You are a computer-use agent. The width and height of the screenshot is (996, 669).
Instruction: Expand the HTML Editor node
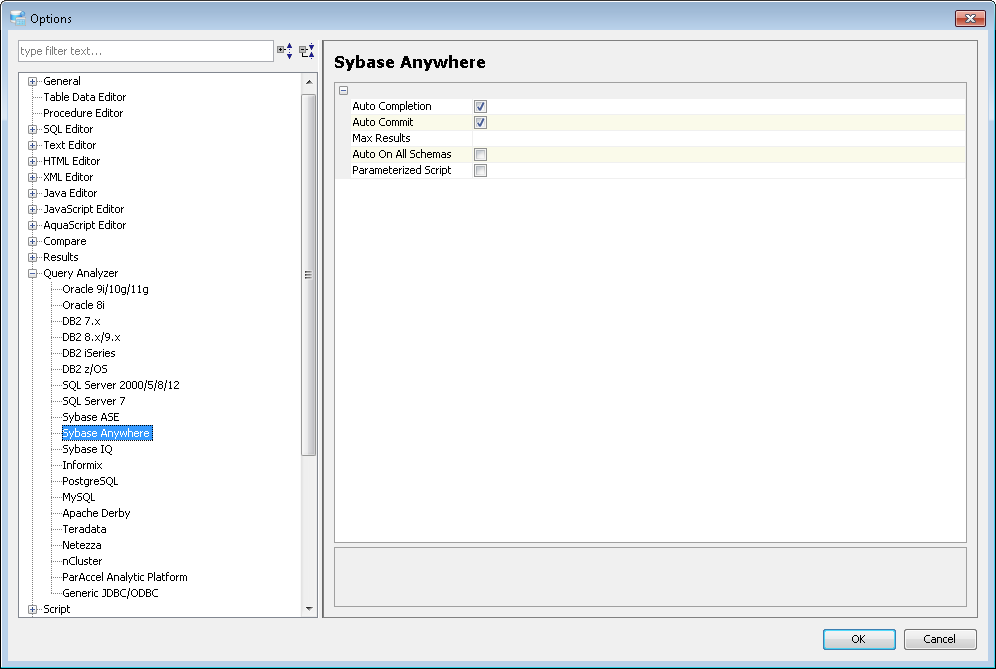[32, 161]
